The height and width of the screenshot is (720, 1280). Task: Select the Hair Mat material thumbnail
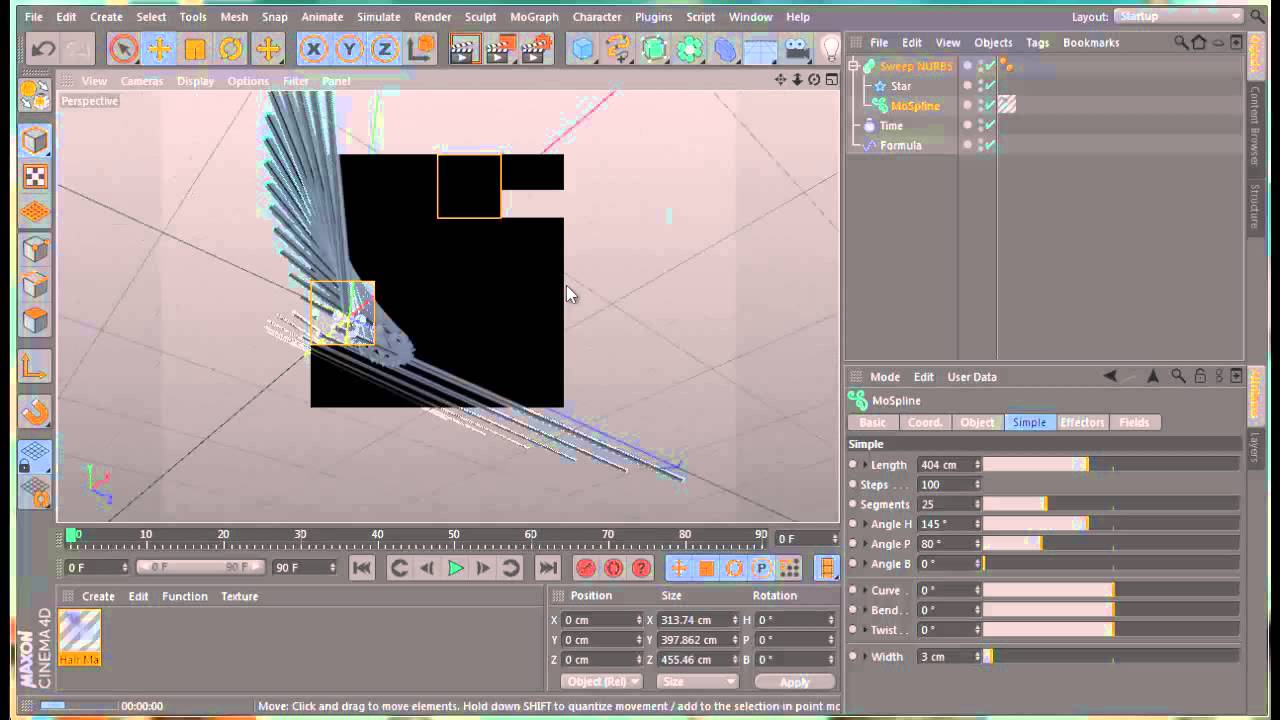click(79, 638)
